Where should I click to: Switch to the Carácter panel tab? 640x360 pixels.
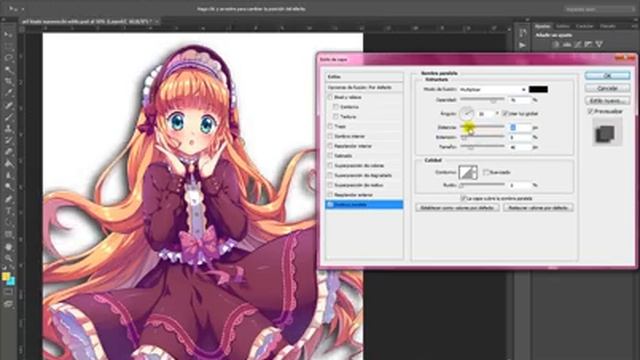[x=584, y=26]
